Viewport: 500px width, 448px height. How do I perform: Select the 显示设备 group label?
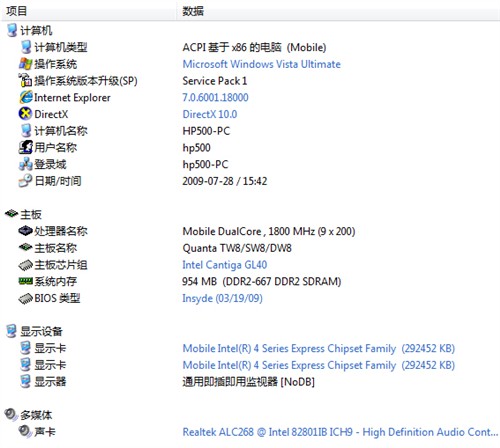pyautogui.click(x=41, y=331)
